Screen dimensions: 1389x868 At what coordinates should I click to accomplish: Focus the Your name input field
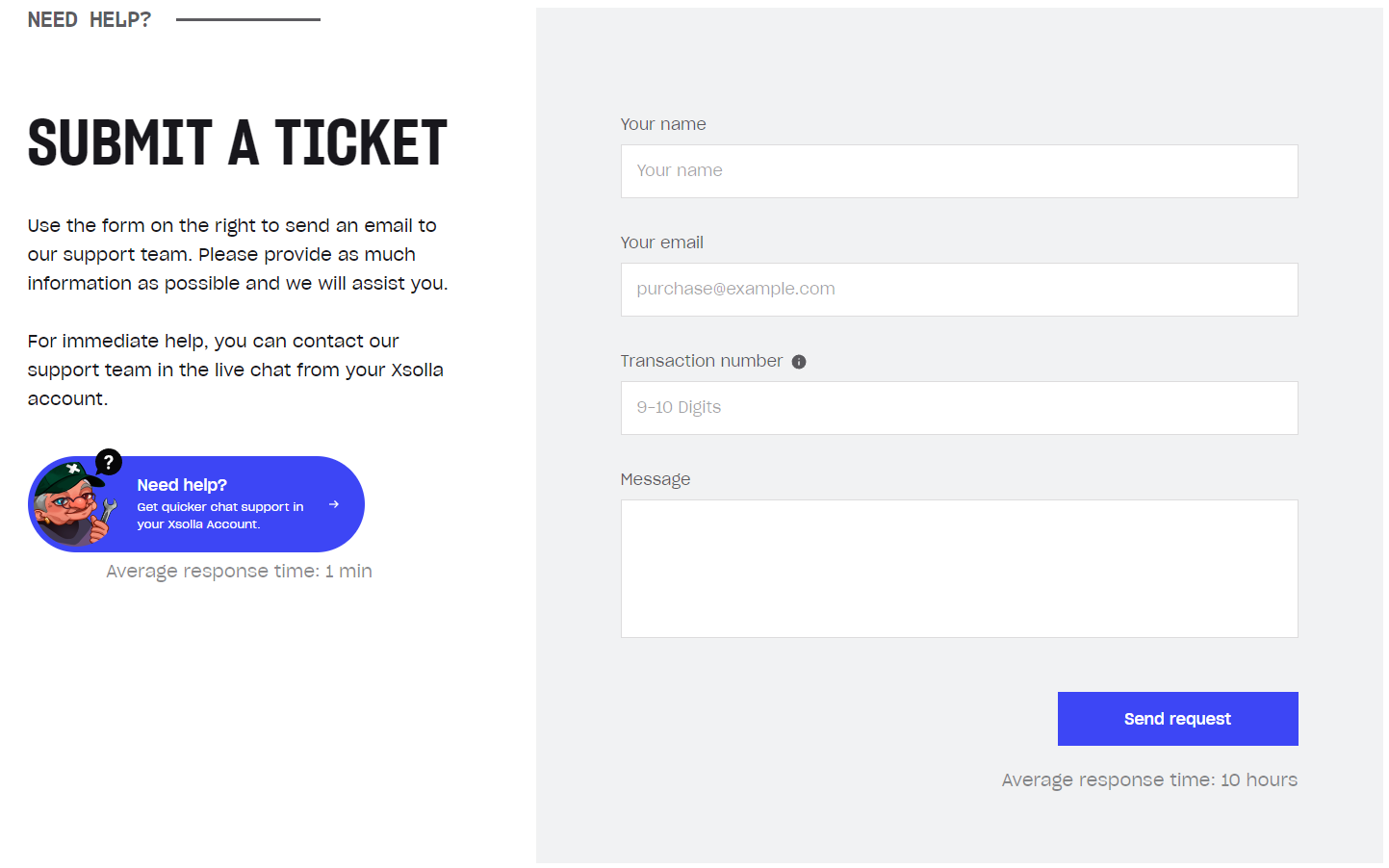(x=959, y=171)
